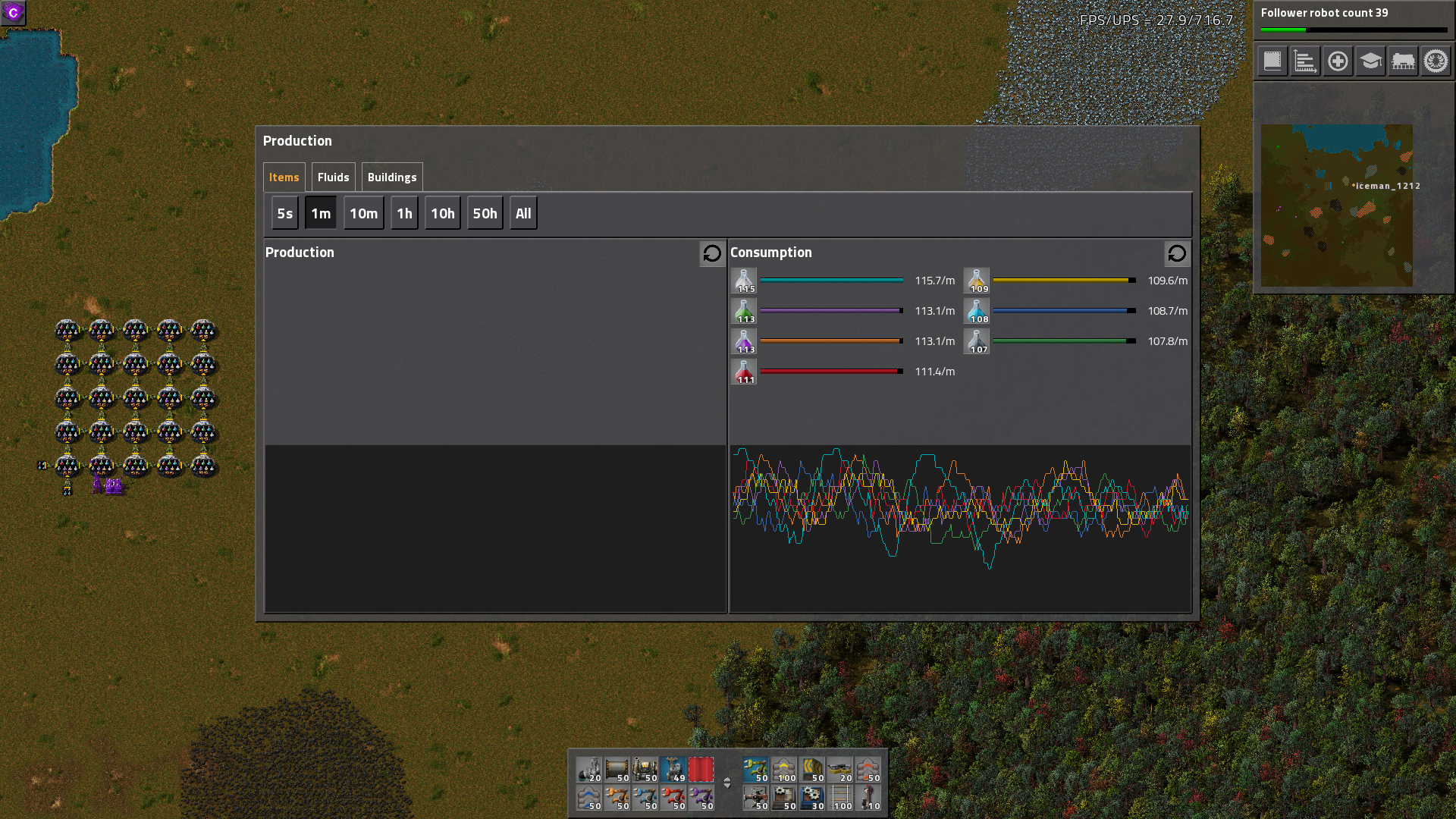Viewport: 1456px width, 819px height.
Task: Pick the red underground belt quickbar slot
Action: click(868, 770)
